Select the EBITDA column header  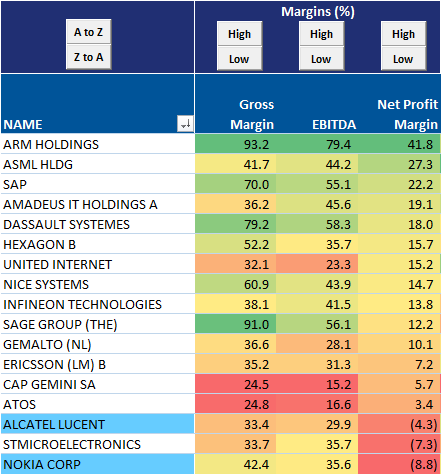click(x=317, y=104)
